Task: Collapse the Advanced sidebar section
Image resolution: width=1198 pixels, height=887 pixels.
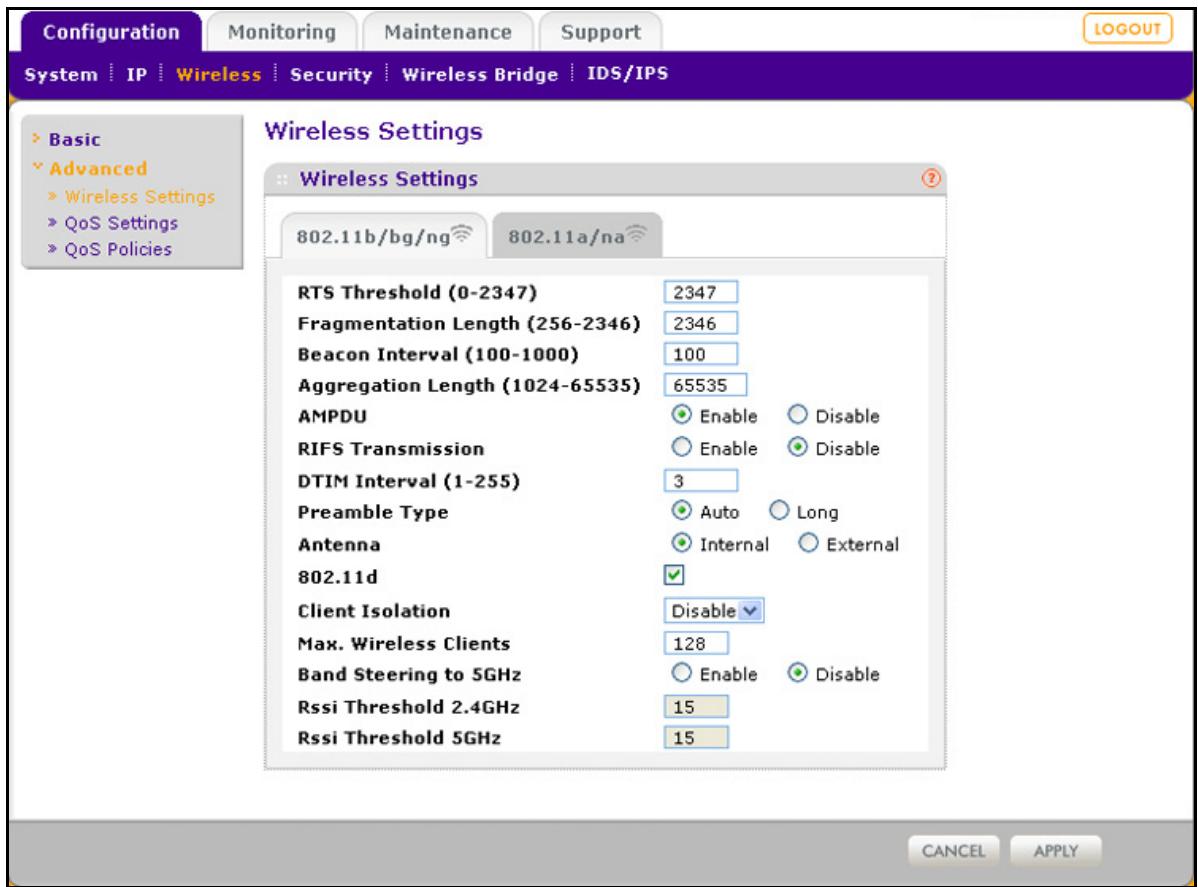Action: tap(98, 168)
